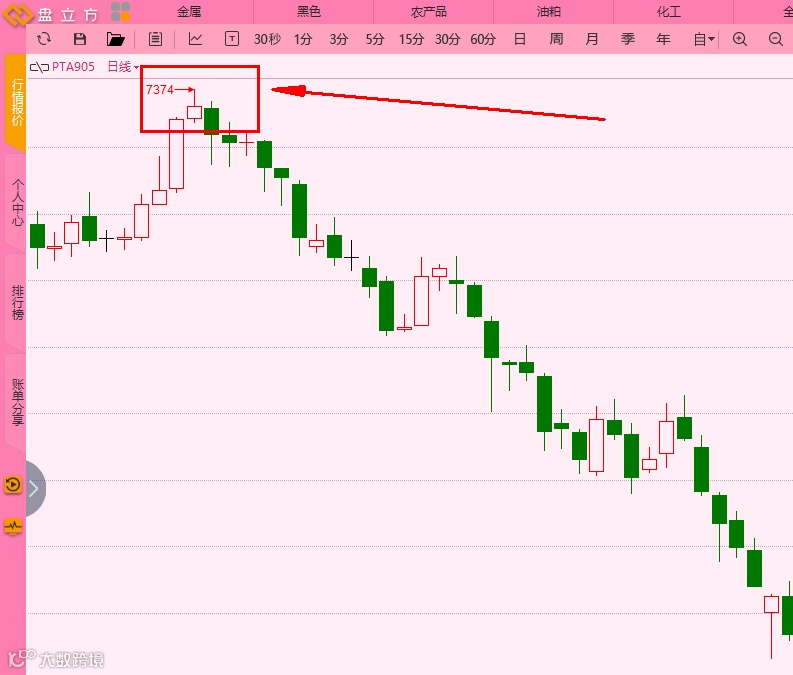Open the 自 custom period dropdown
Screen dimensions: 793x675
703,39
